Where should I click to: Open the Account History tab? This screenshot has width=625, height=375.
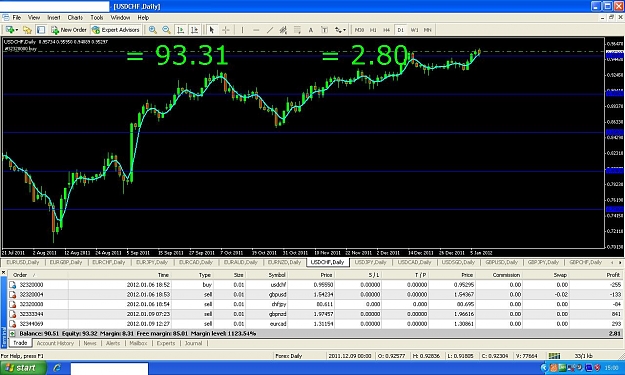tap(55, 343)
